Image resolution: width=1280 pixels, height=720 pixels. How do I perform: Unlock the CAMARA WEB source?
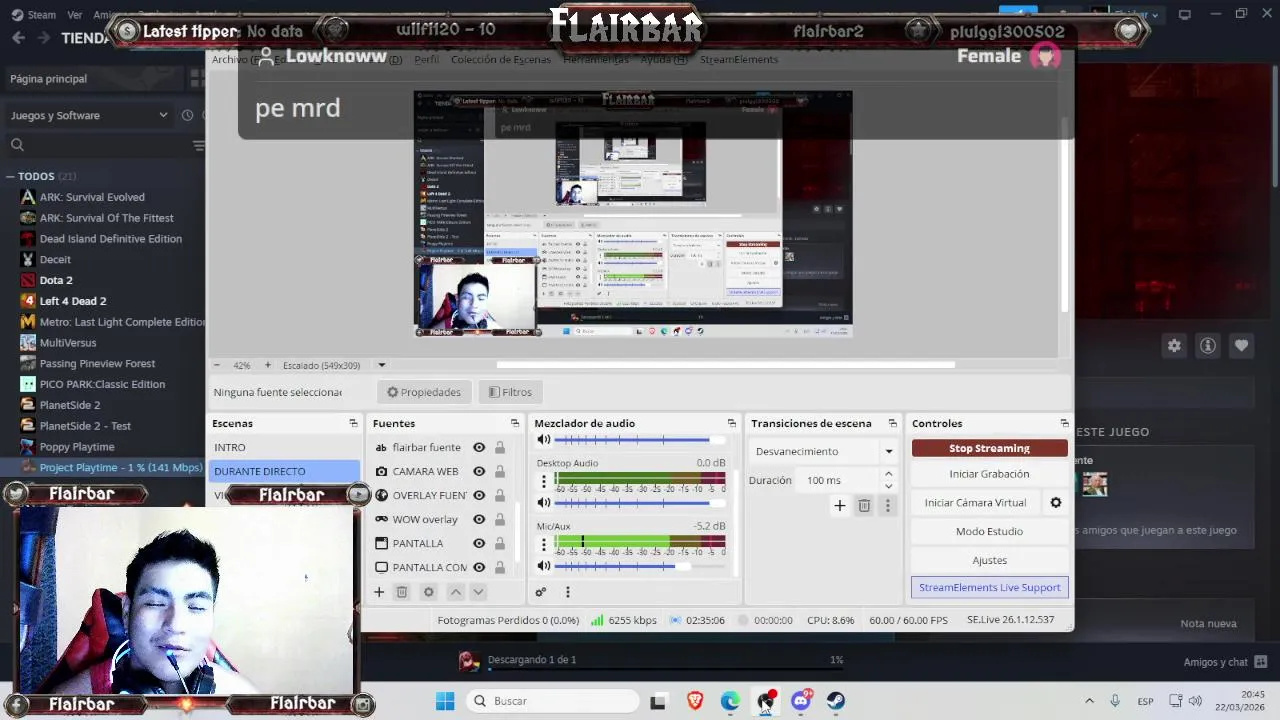(499, 472)
